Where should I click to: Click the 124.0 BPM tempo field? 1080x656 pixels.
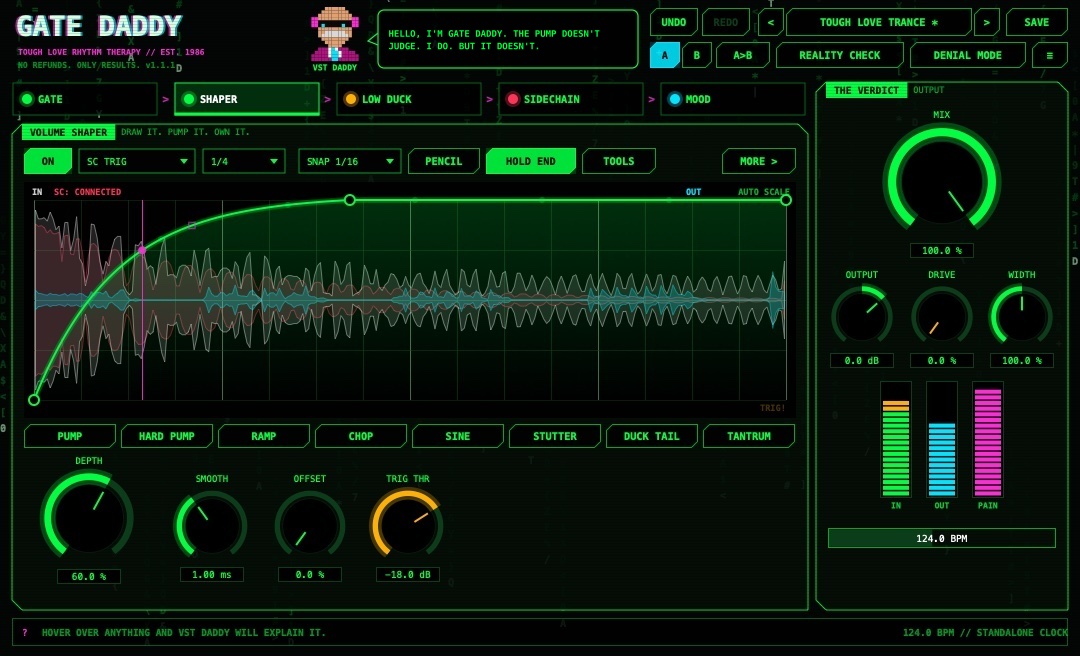point(942,538)
